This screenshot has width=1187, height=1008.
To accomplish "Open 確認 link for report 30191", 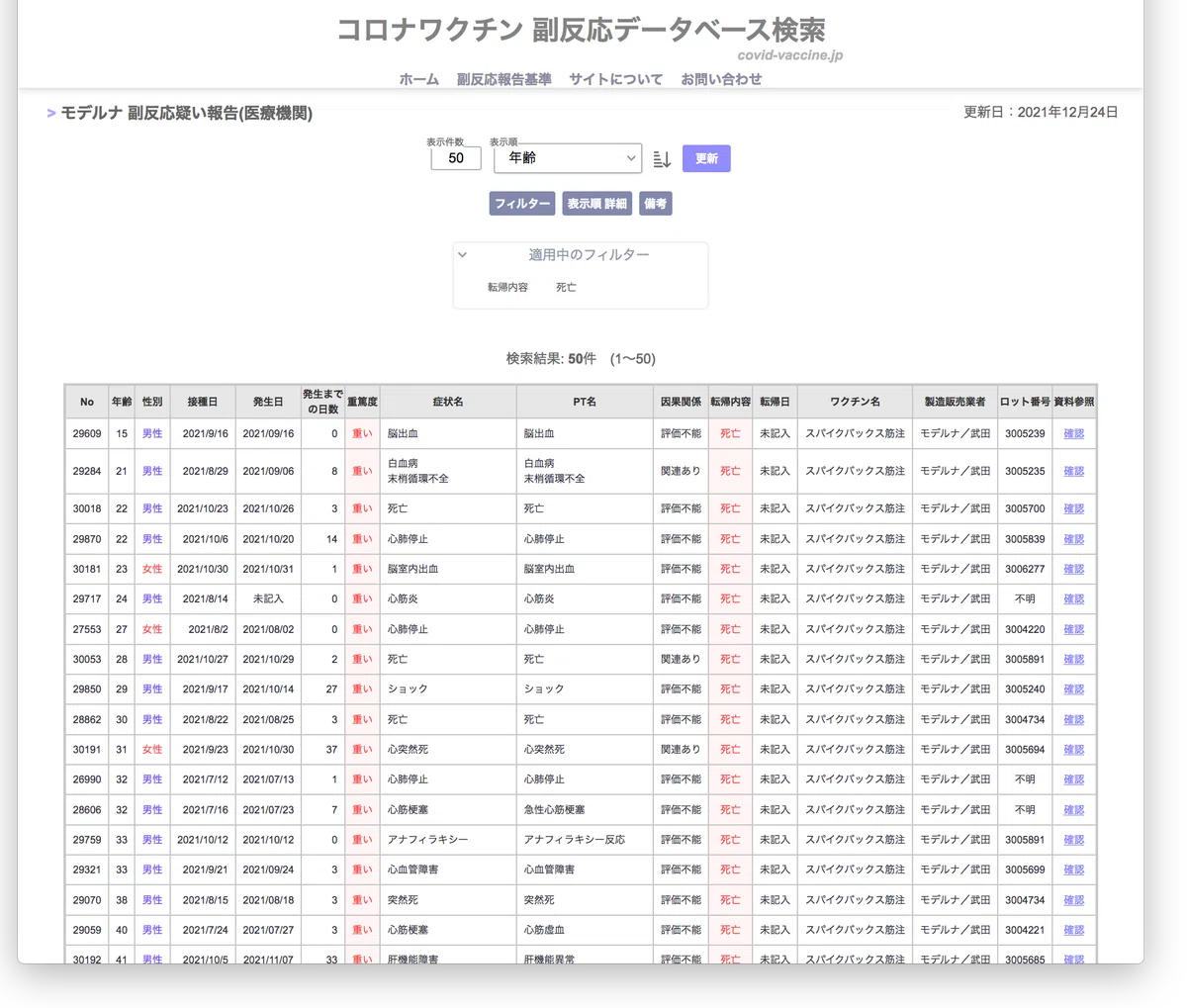I will point(1073,749).
